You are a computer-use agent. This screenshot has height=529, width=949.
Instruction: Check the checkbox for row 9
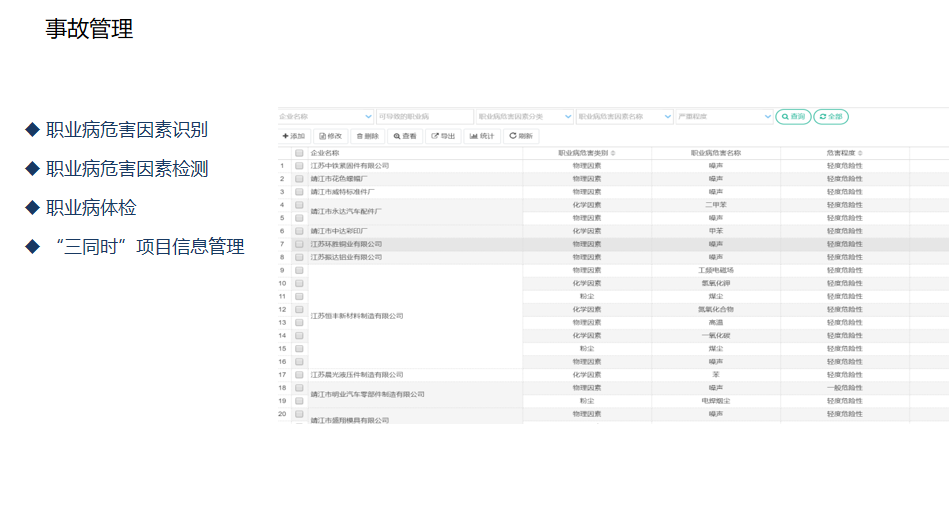point(299,270)
